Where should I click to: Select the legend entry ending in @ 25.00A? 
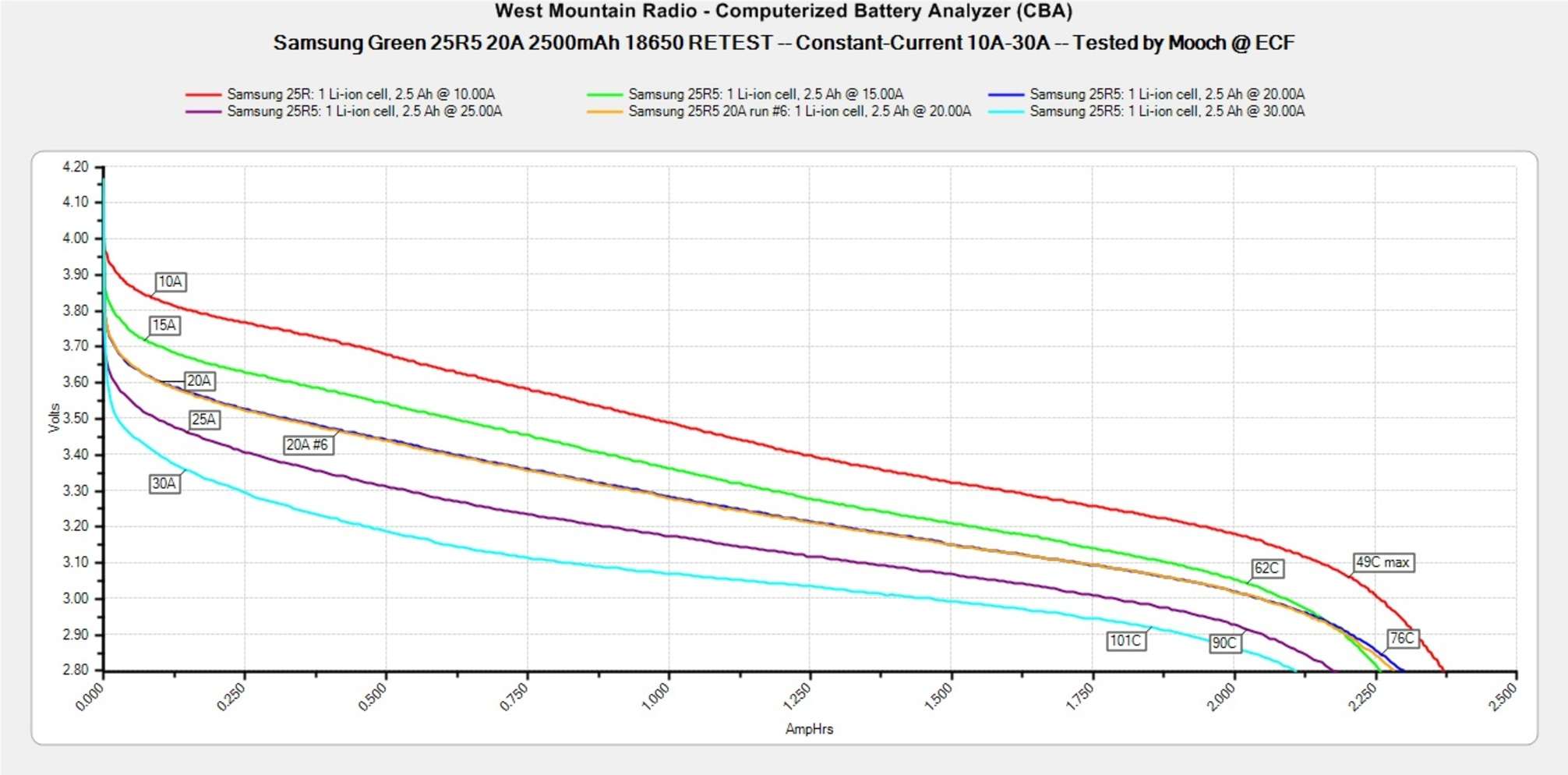tap(365, 111)
